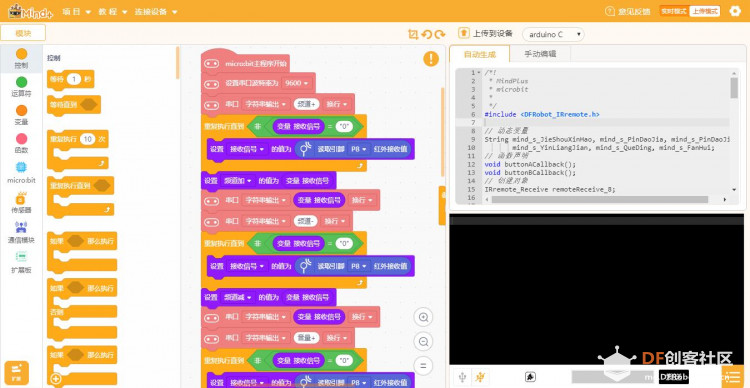Viewport: 750px width, 388px height.
Task: Click the 意见反馈 feedback link
Action: (x=634, y=11)
